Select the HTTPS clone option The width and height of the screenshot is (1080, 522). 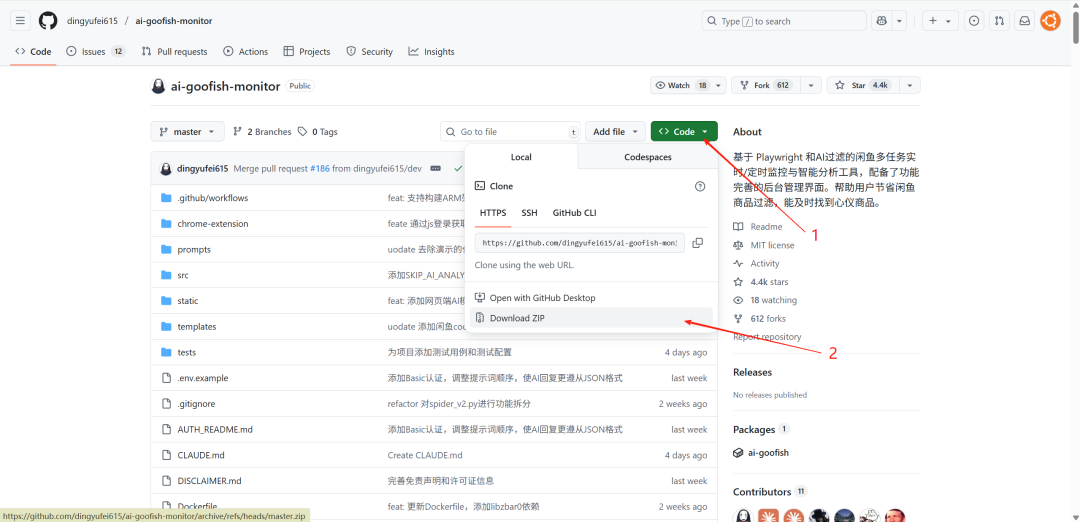[493, 213]
